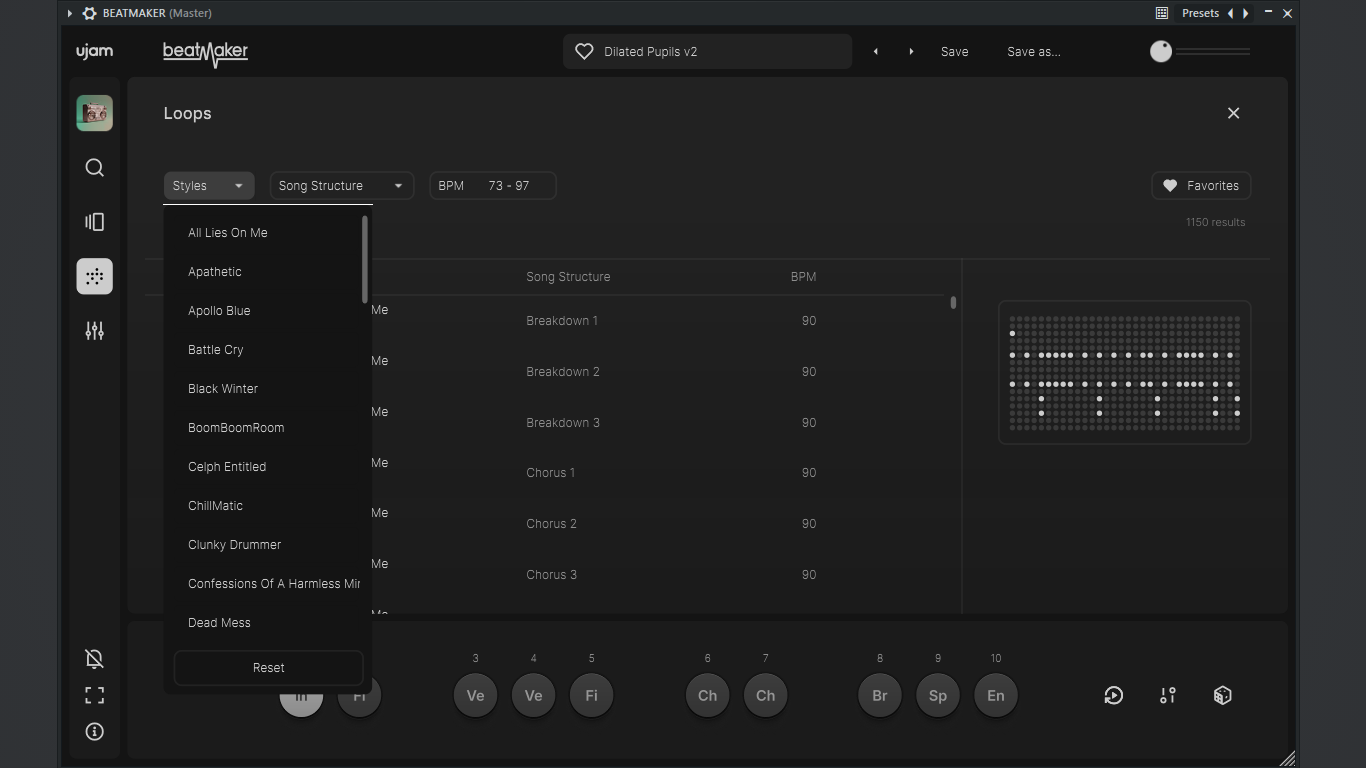The height and width of the screenshot is (768, 1366).
Task: Go to next preset arrow
Action: (x=911, y=52)
